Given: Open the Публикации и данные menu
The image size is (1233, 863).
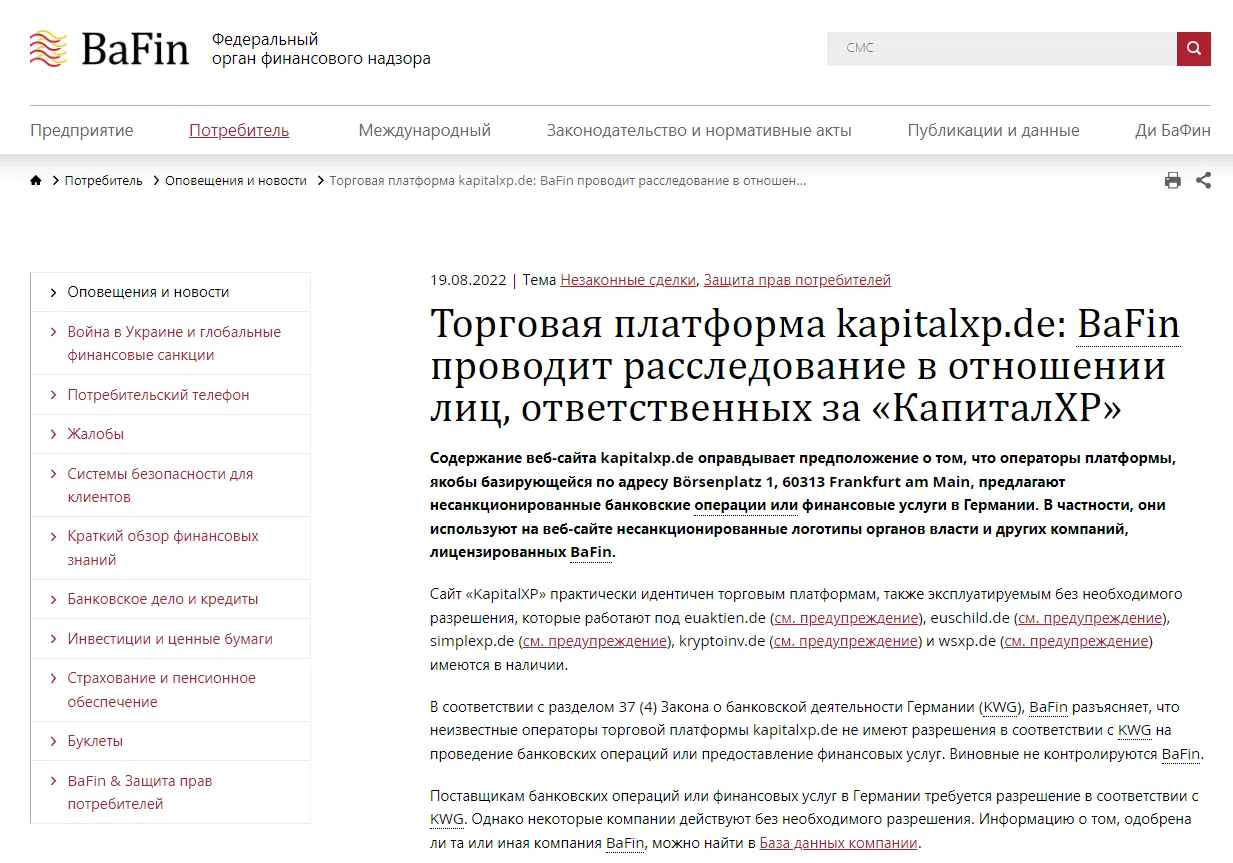Looking at the screenshot, I should 993,130.
